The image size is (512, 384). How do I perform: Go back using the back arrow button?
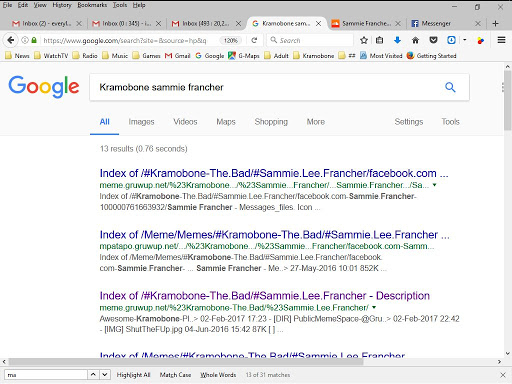click(x=11, y=40)
